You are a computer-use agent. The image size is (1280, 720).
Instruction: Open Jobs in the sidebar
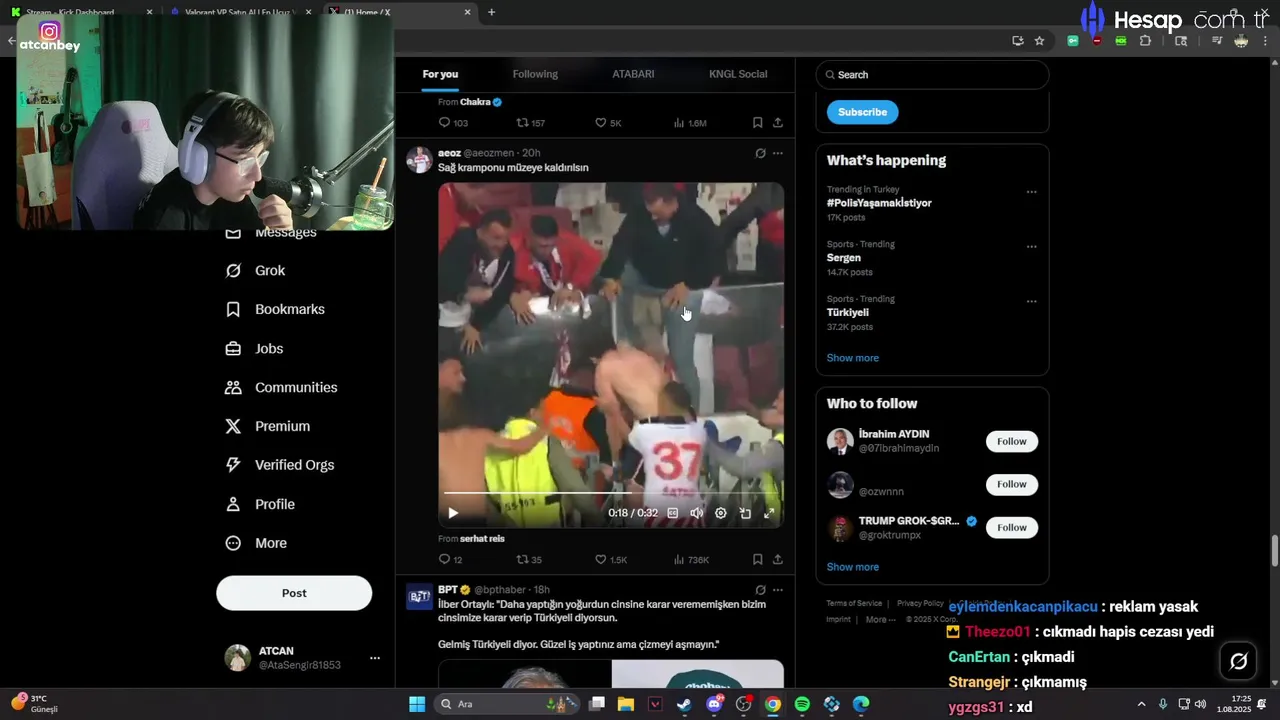254,348
